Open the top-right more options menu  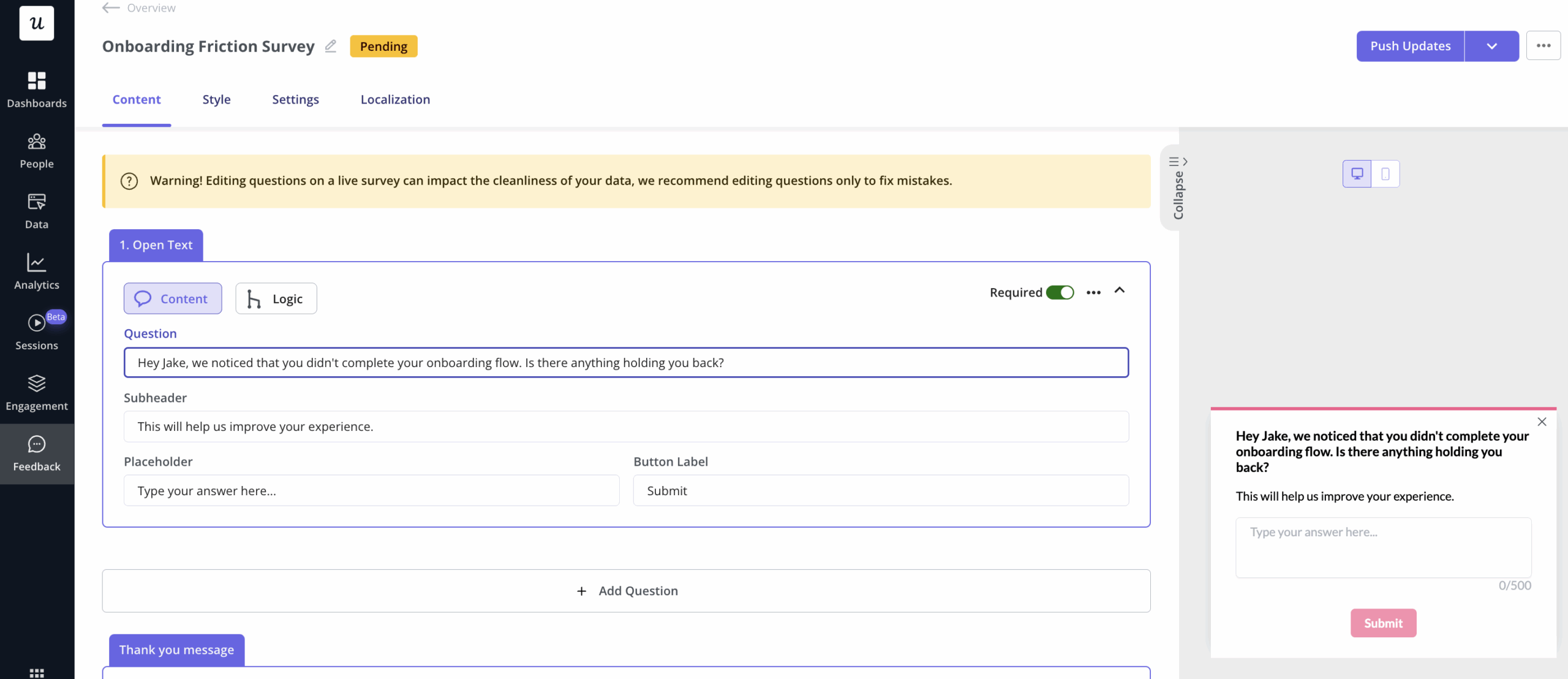click(1543, 46)
